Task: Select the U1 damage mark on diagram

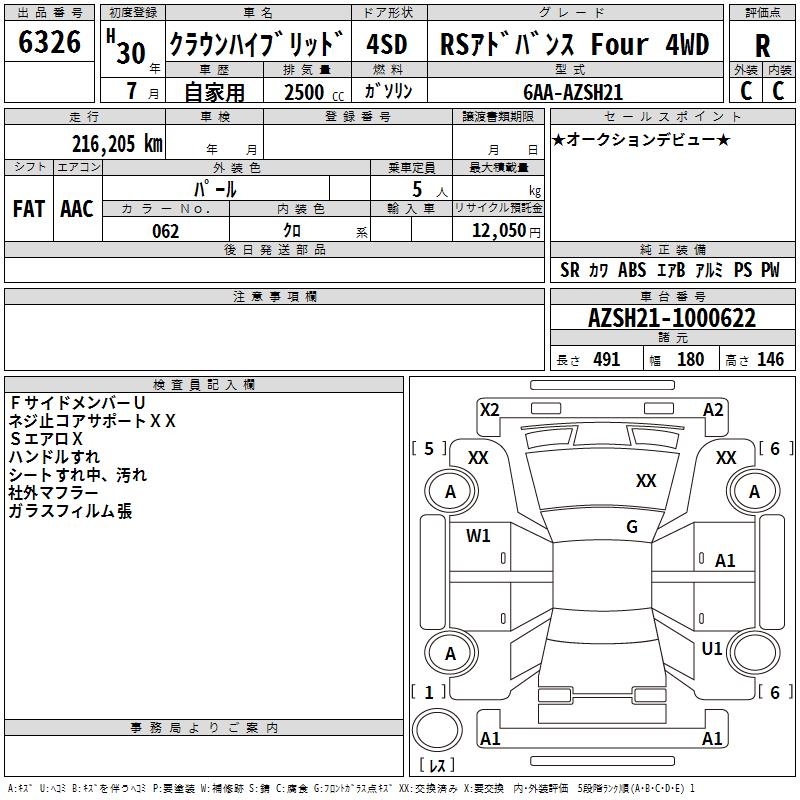Action: click(712, 649)
